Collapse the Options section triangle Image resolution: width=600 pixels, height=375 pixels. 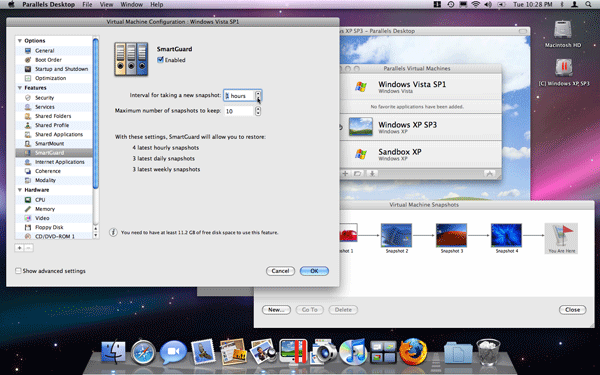pyautogui.click(x=20, y=41)
